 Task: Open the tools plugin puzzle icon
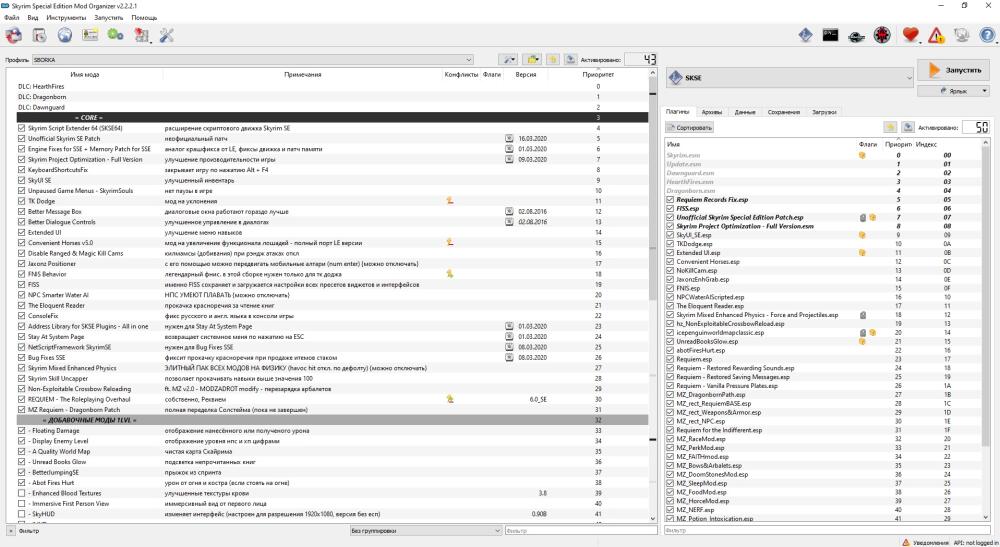coord(141,36)
